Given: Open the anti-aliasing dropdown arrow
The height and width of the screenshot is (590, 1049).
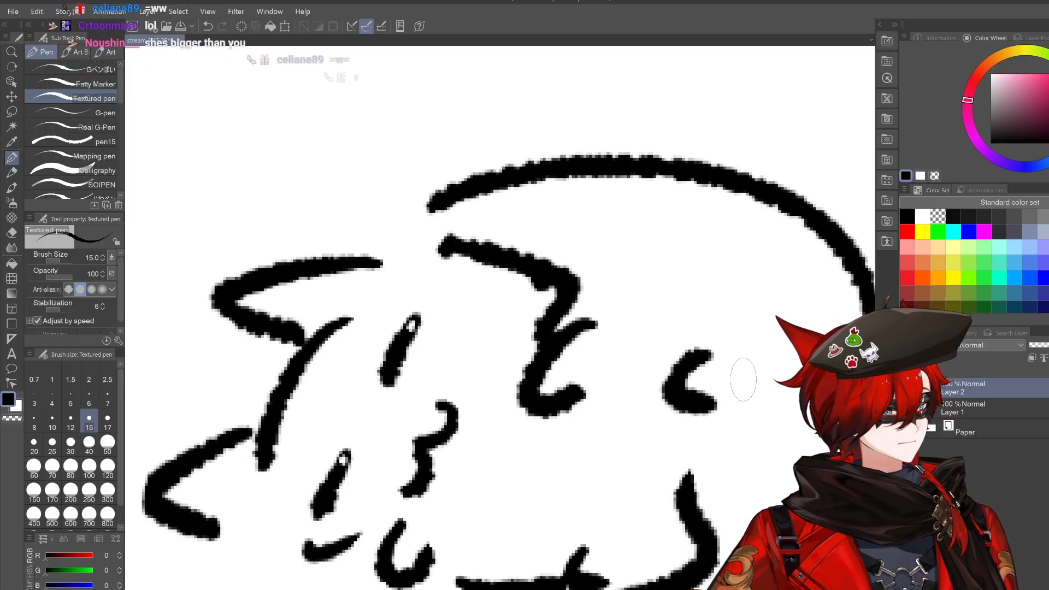Looking at the screenshot, I should coord(112,290).
